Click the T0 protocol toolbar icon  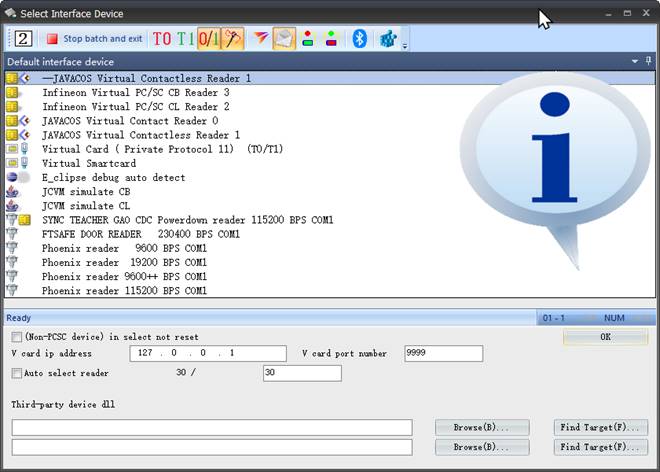click(x=162, y=39)
